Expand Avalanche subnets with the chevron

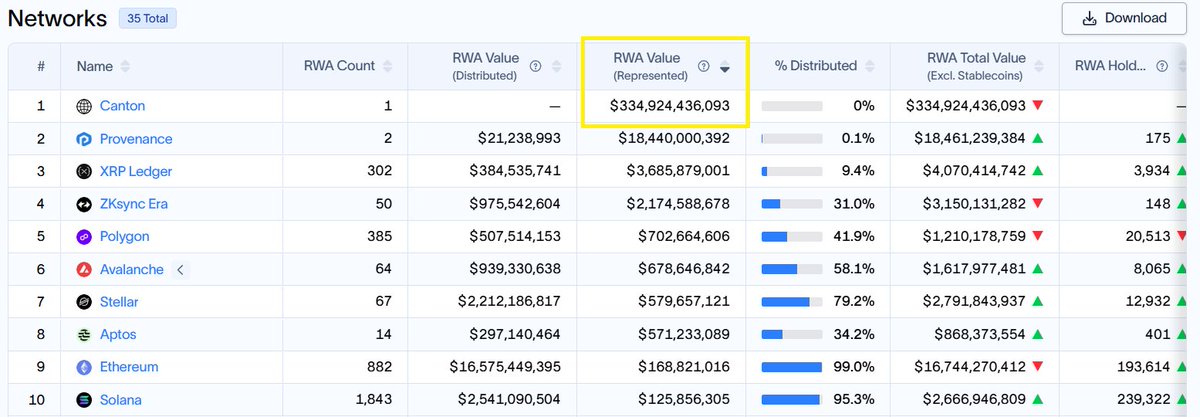pyautogui.click(x=180, y=269)
